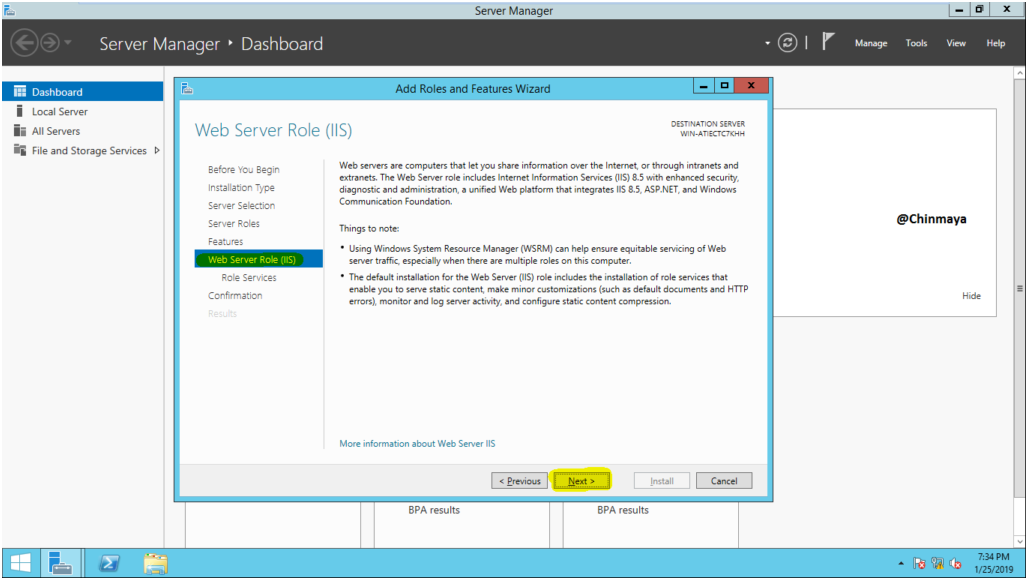Go to the Confirmation wizard step

(x=235, y=296)
